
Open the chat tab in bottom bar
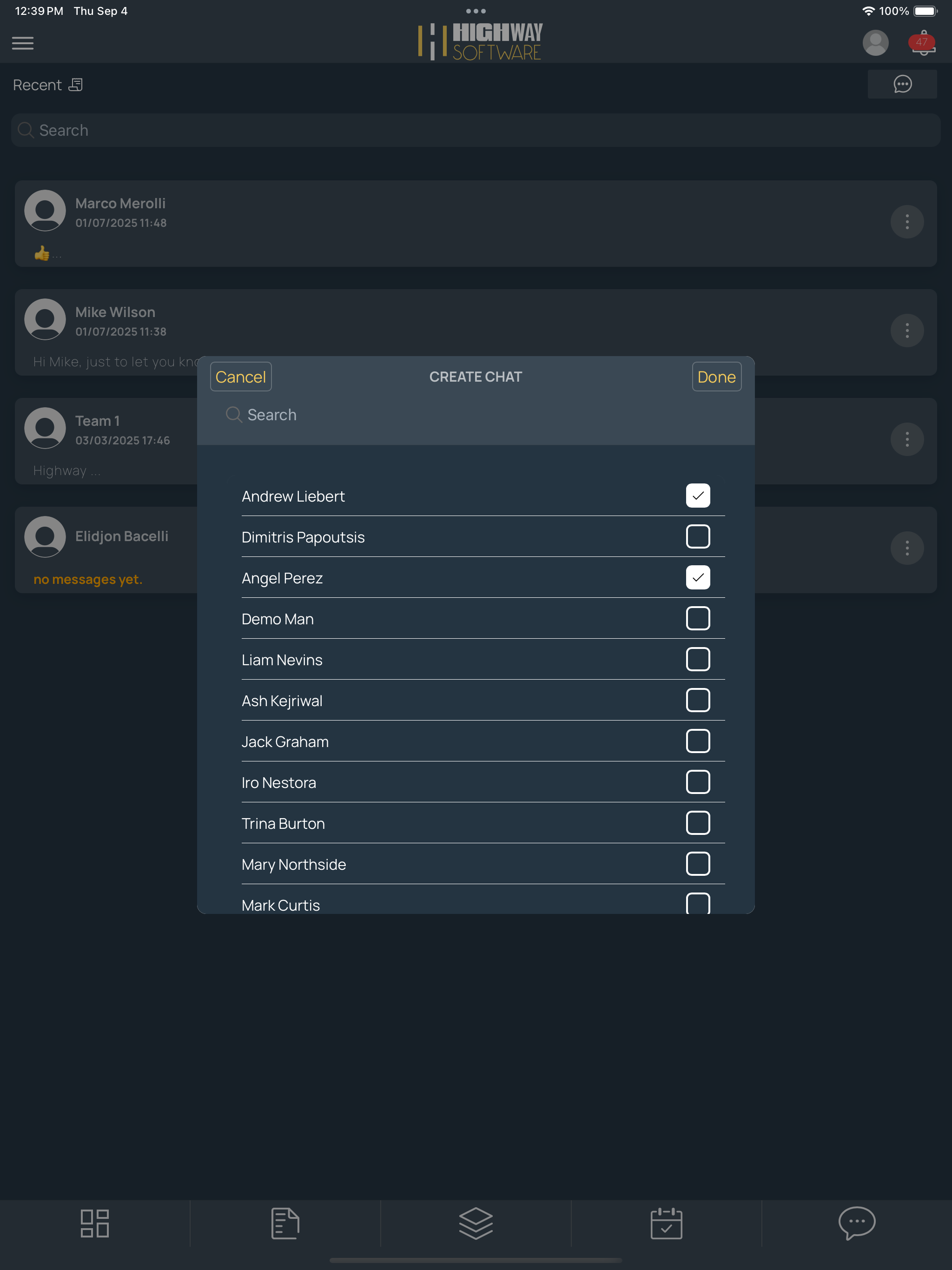[x=857, y=1223]
